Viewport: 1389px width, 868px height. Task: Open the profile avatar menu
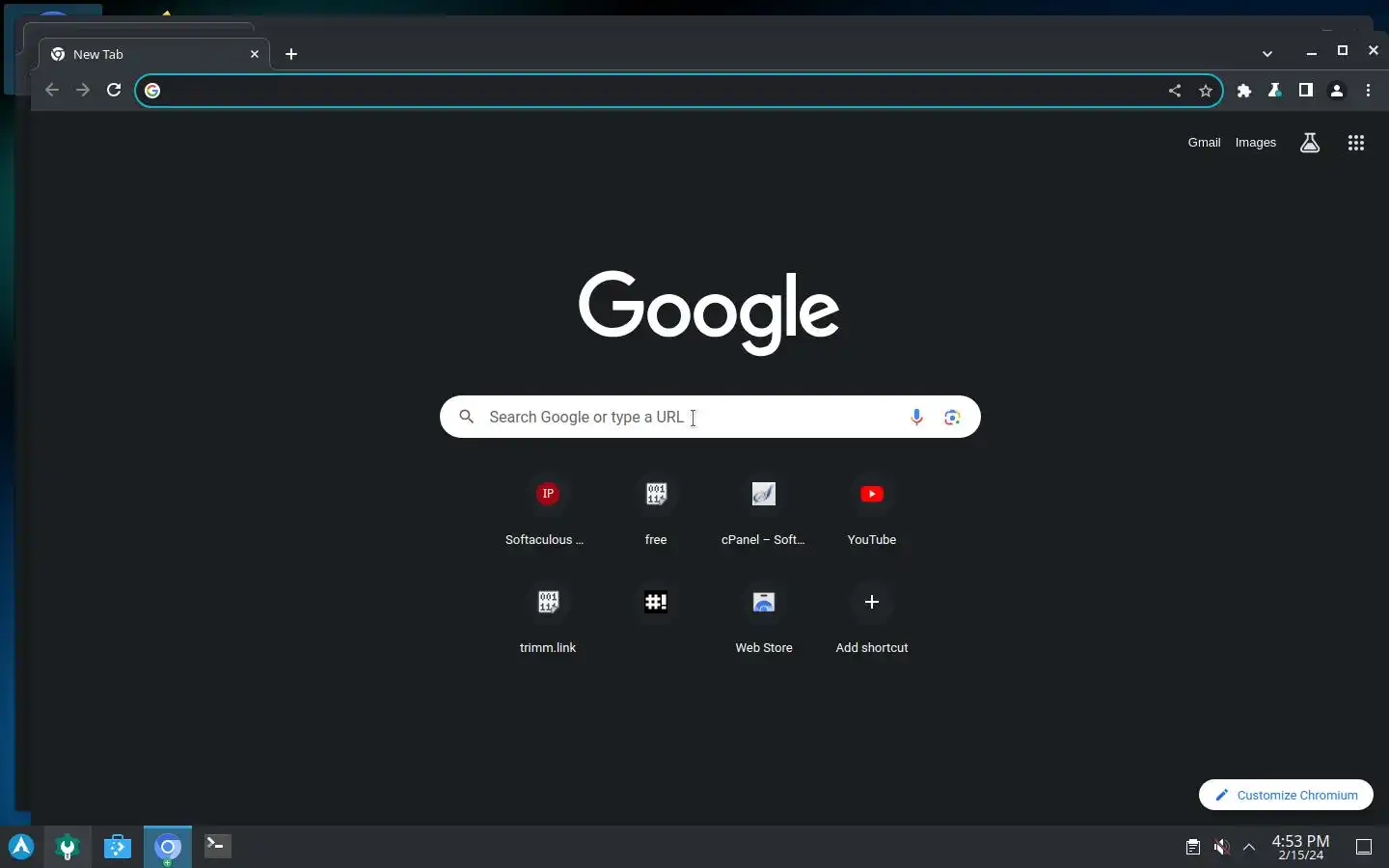tap(1338, 91)
